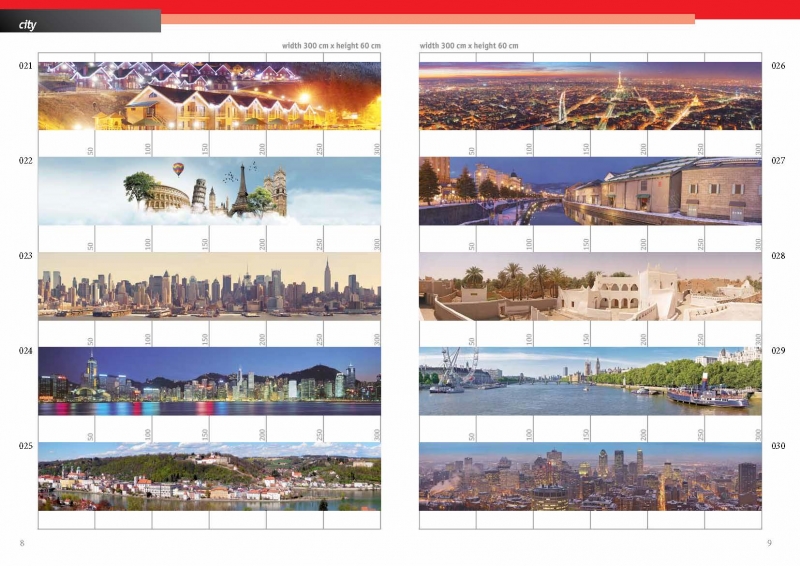Click the London Thames river panorama 029
The image size is (800, 566).
point(590,381)
